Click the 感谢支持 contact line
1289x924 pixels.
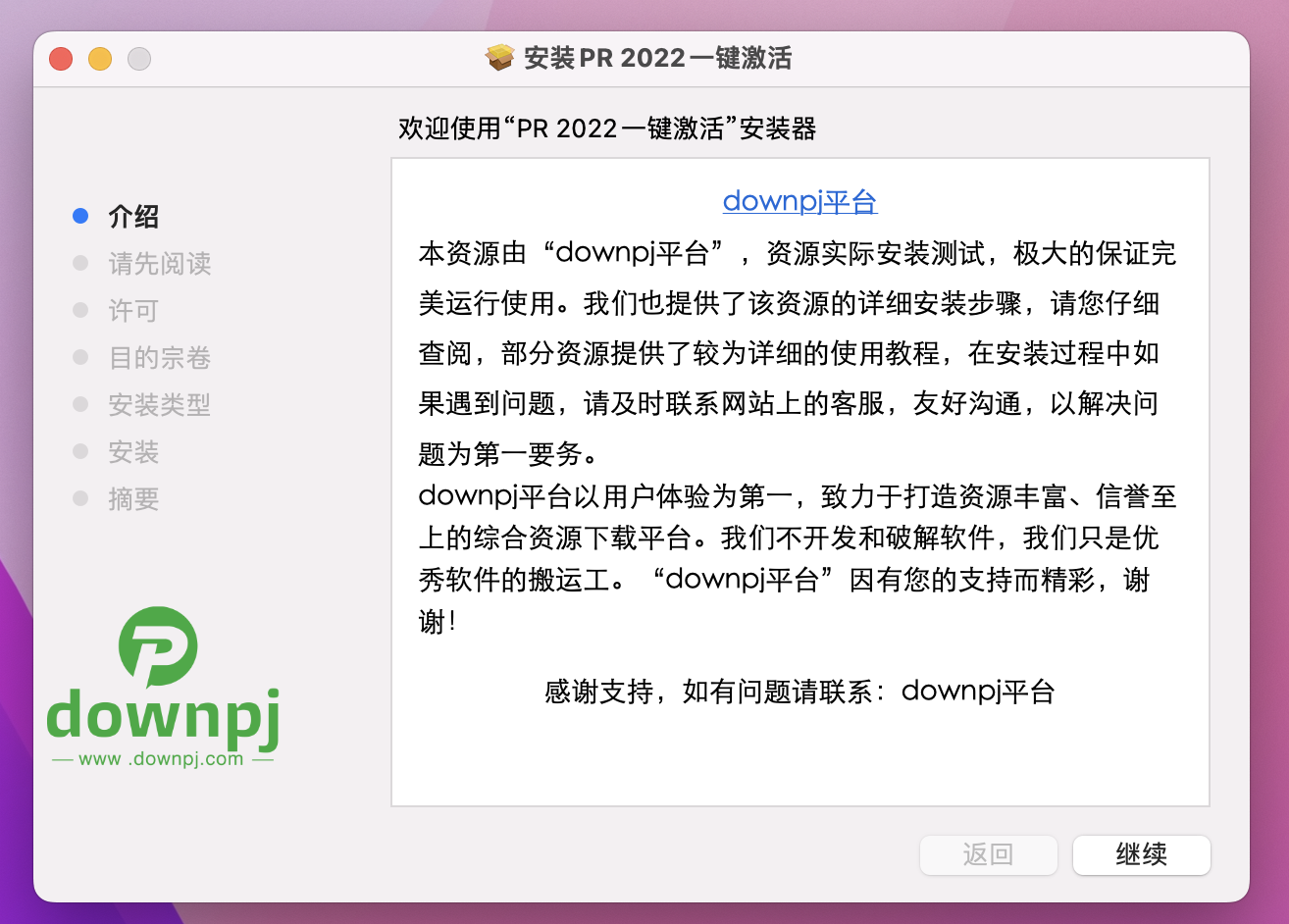tap(799, 692)
